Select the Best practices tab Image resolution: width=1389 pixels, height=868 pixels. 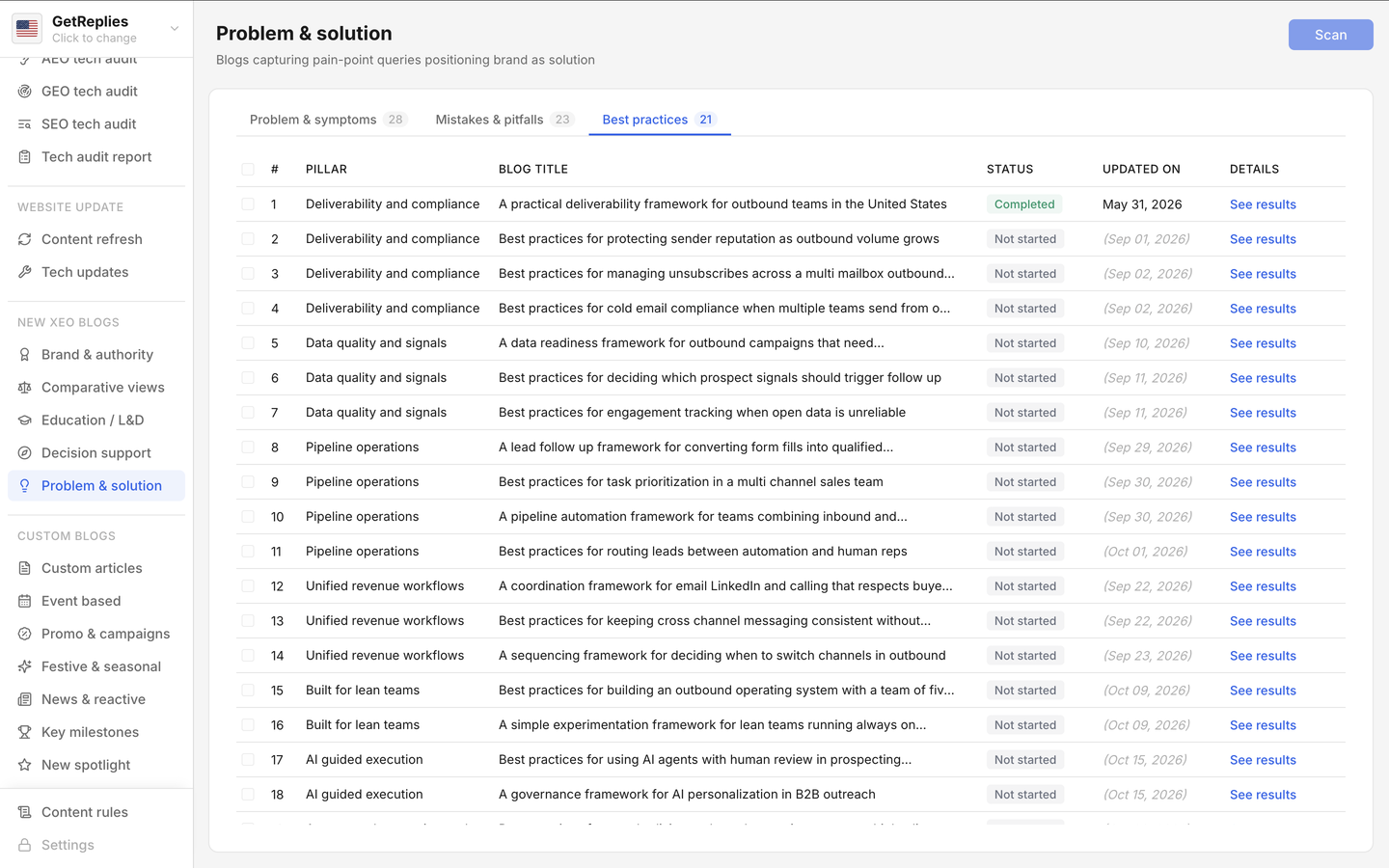[659, 120]
